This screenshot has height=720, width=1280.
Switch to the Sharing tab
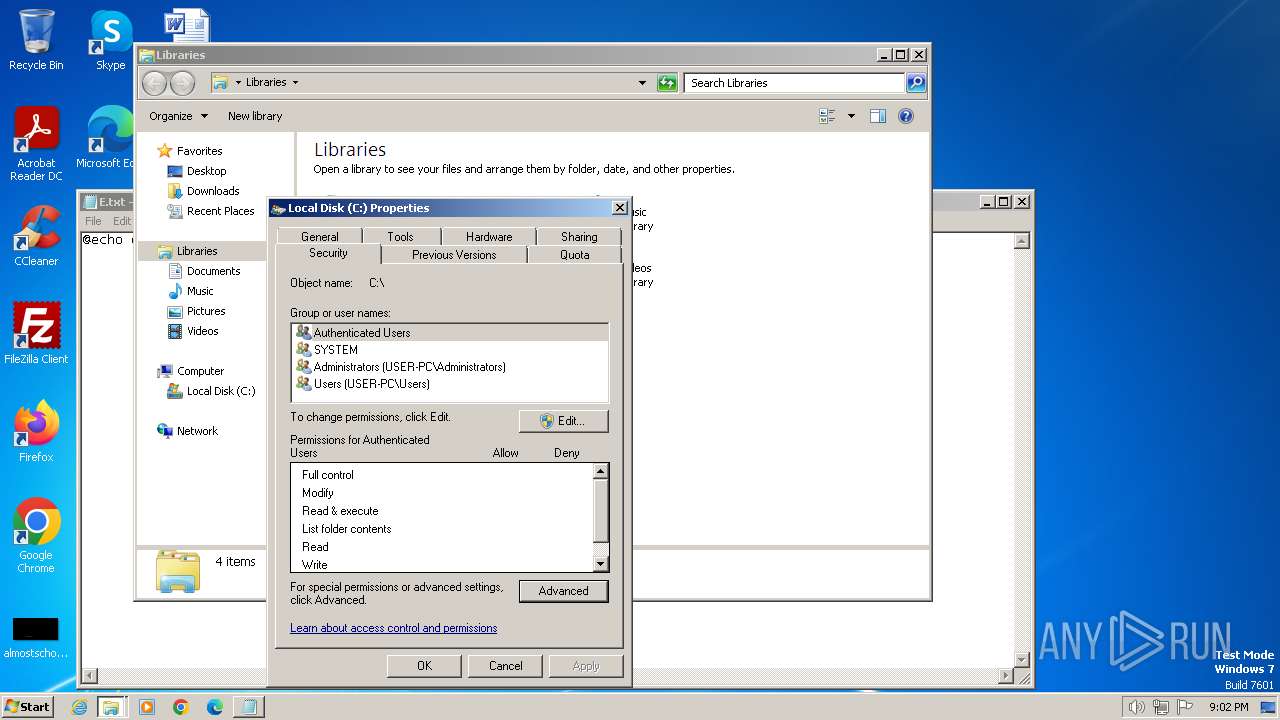coord(579,237)
